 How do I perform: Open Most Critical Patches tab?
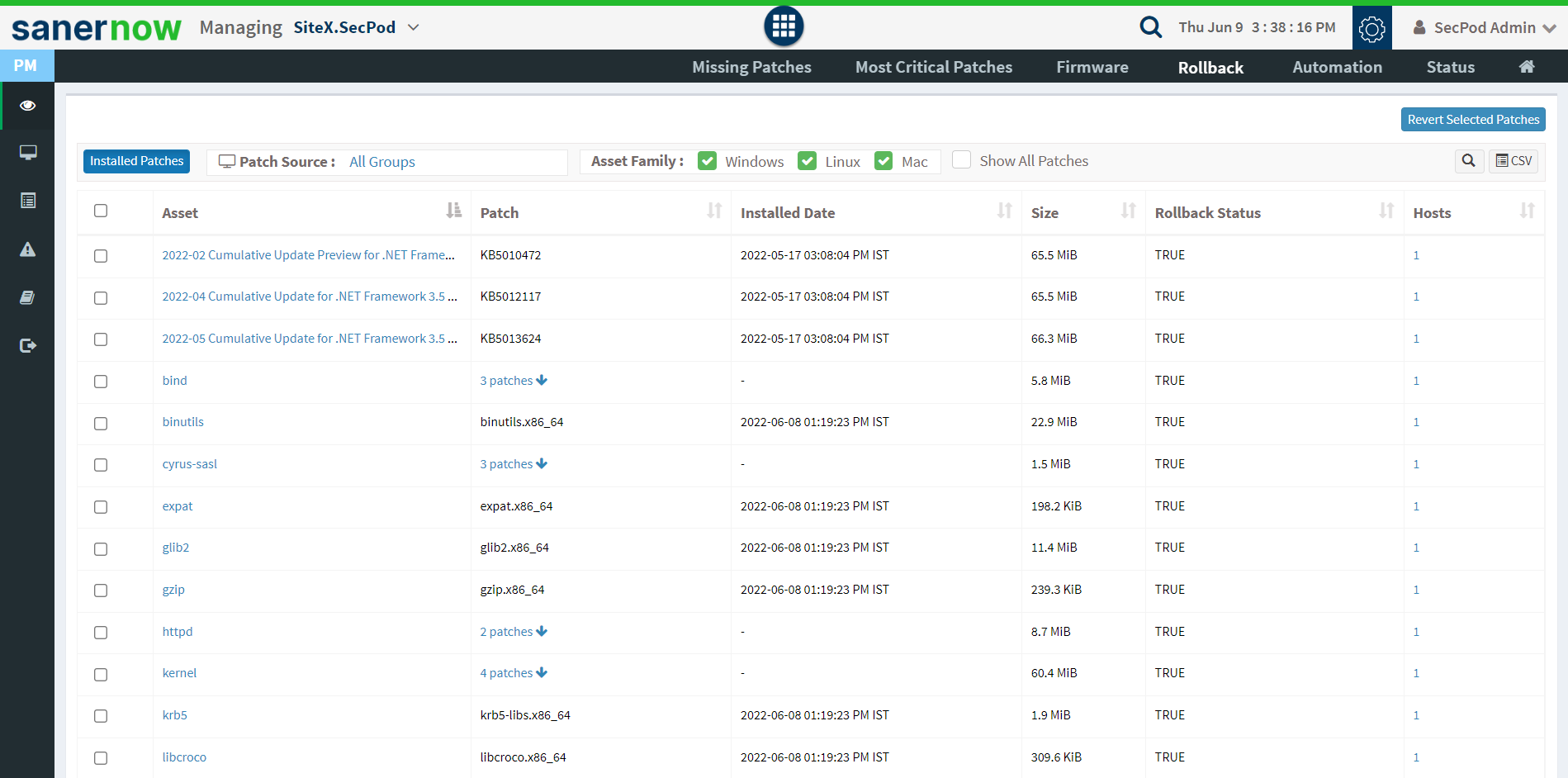[x=934, y=67]
